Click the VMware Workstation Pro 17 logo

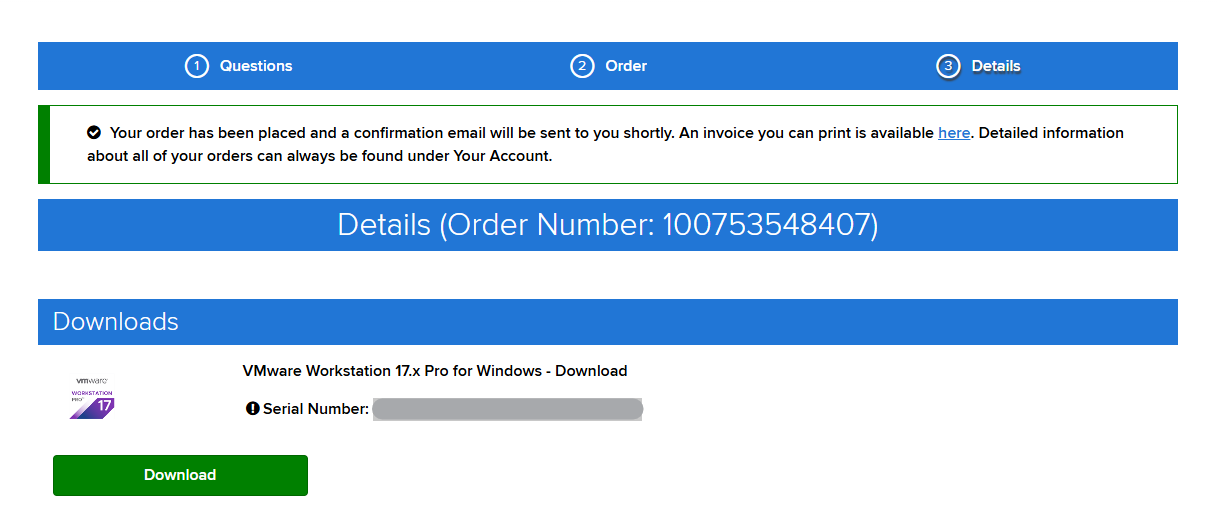(x=93, y=398)
